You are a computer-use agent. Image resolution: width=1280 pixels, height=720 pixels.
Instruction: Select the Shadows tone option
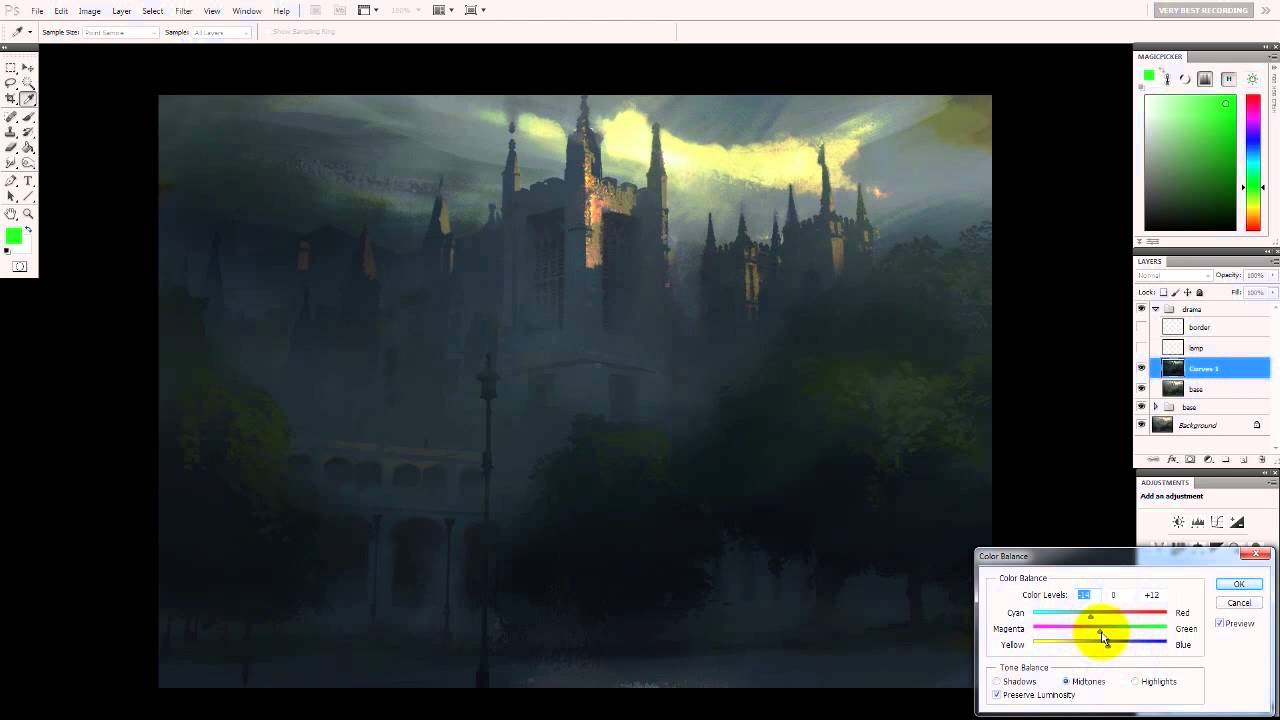(997, 681)
